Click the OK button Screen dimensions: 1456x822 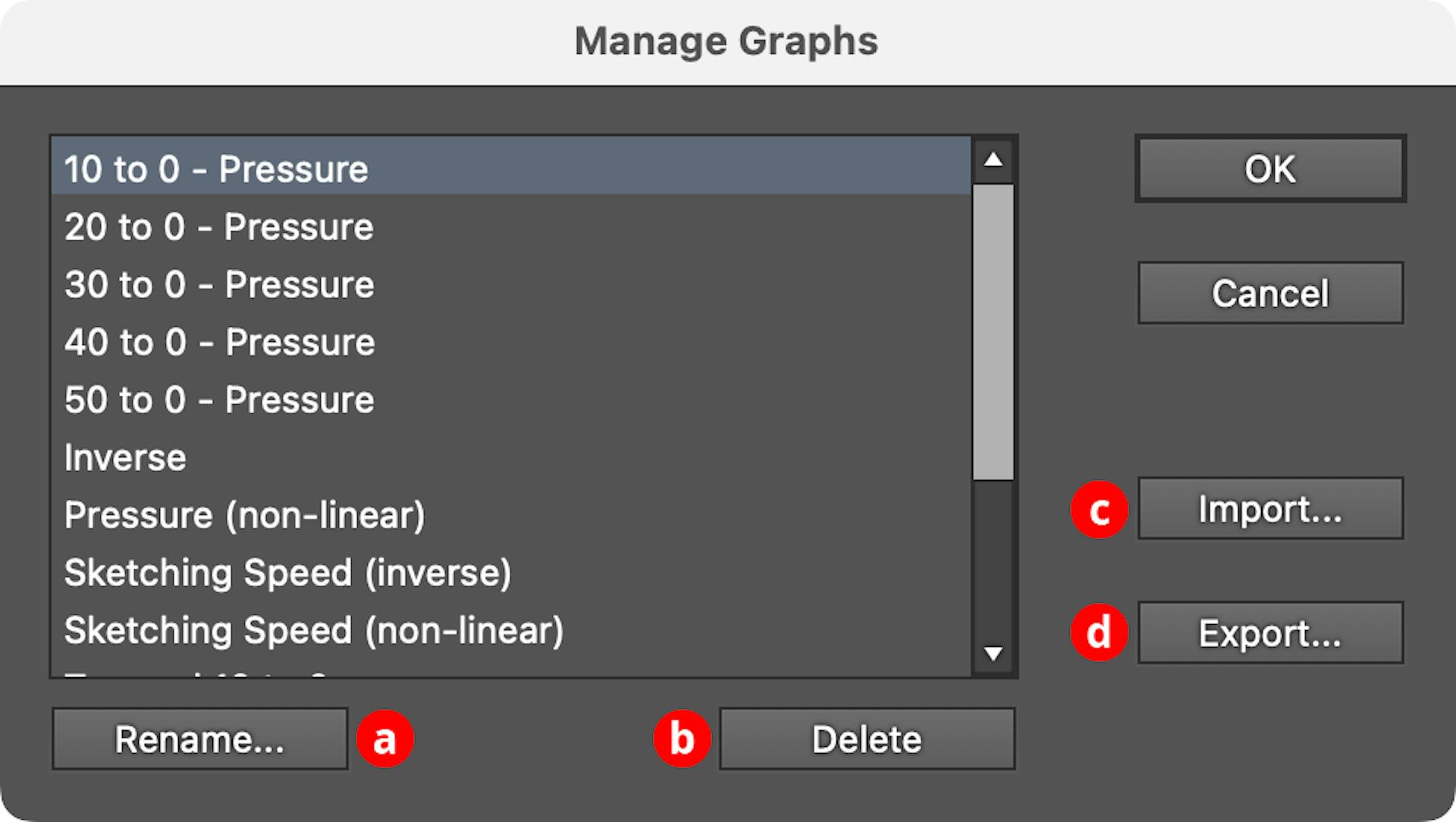click(1269, 168)
